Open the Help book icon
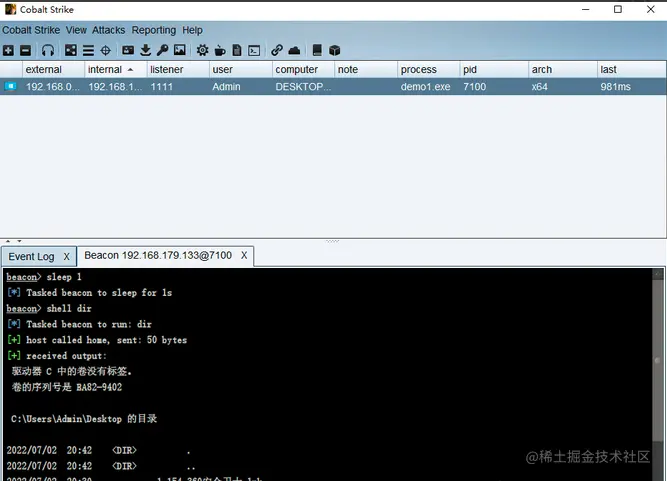The image size is (667, 481). 317,50
